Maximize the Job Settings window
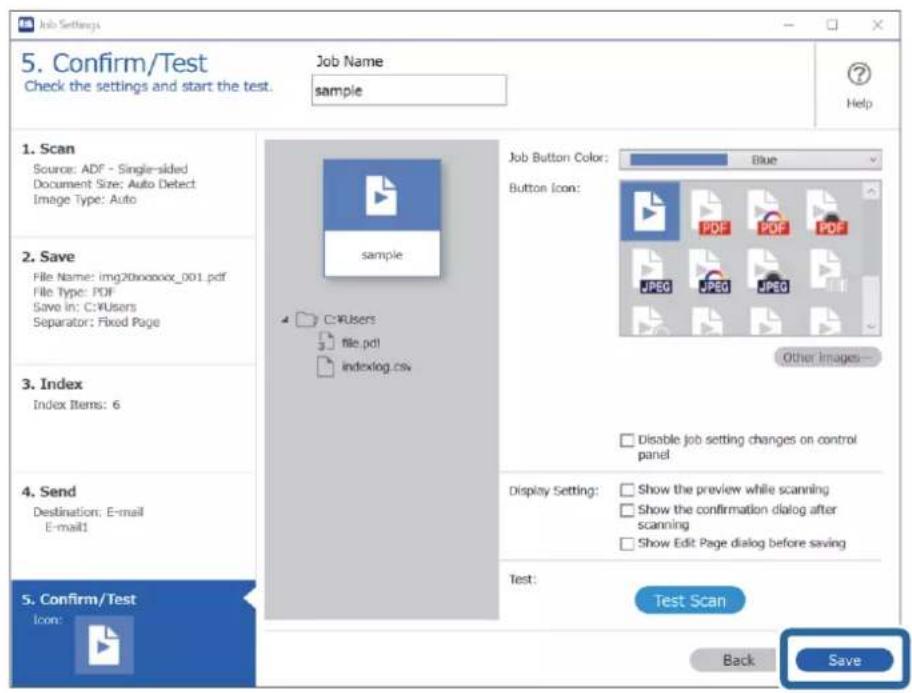Screen dimensions: 912x693 (x=832, y=25)
